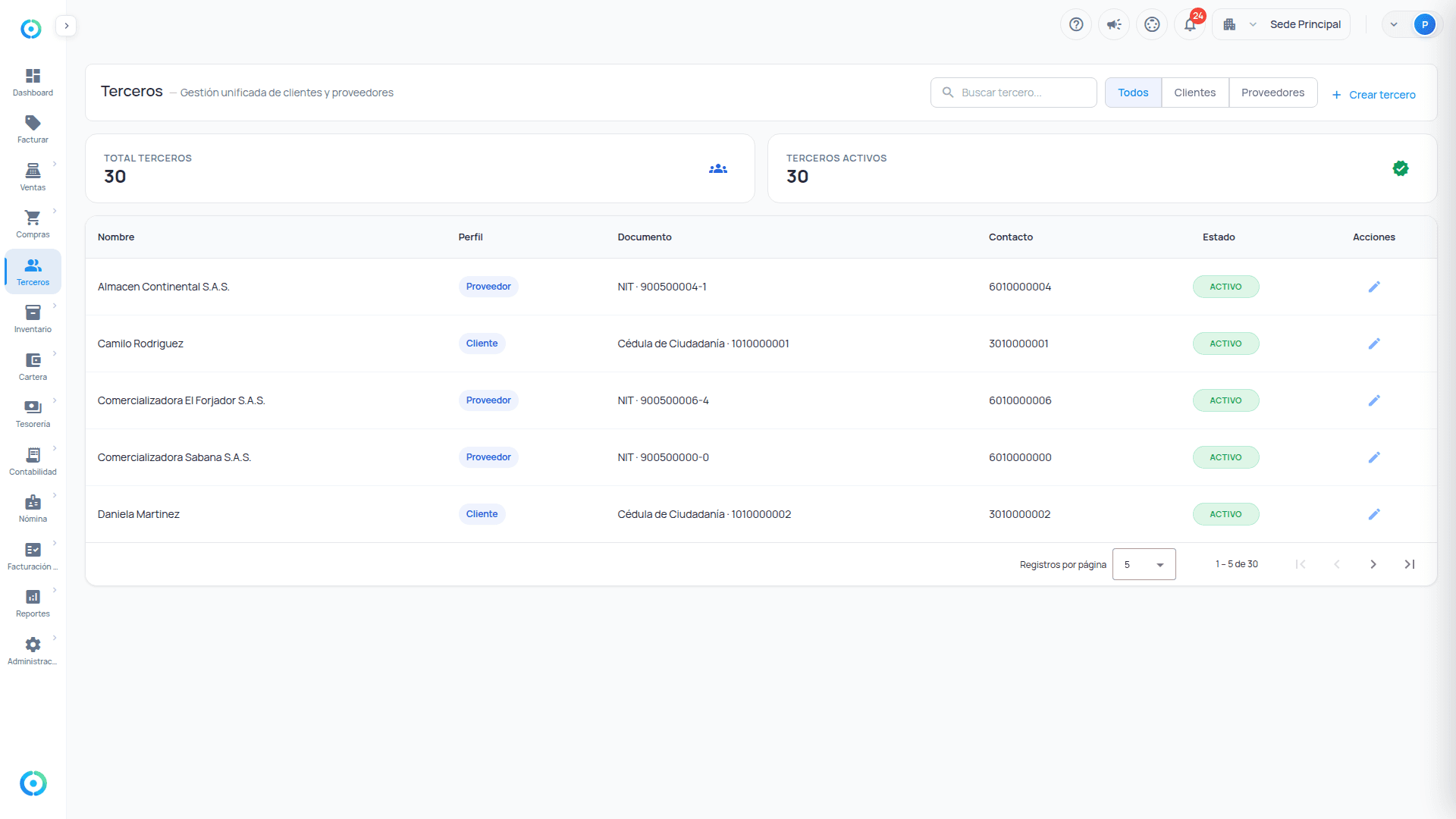Screen dimensions: 1456x819
Task: Click the Documento column header
Action: pos(645,237)
